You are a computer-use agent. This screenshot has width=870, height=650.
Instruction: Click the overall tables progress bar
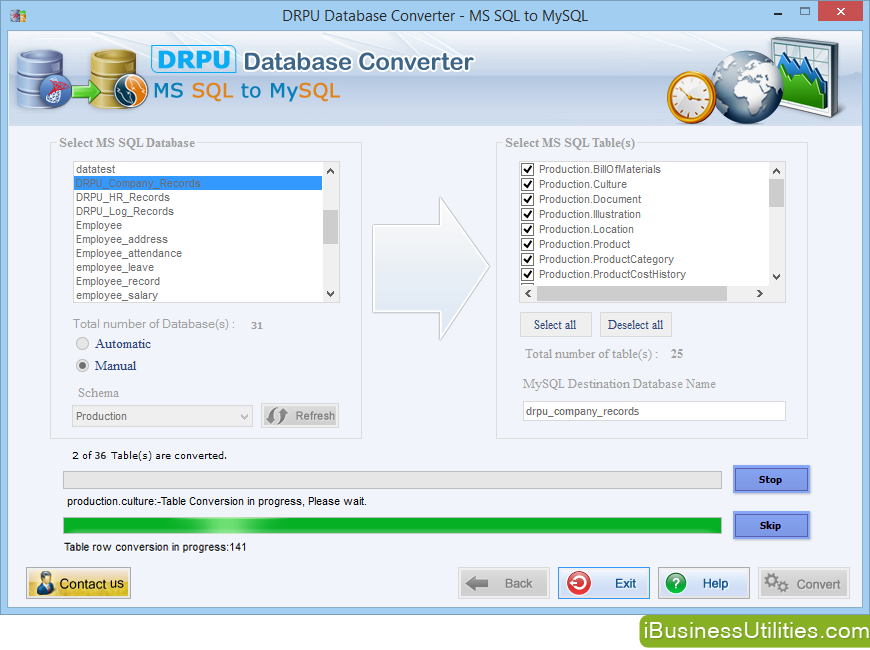pyautogui.click(x=392, y=480)
